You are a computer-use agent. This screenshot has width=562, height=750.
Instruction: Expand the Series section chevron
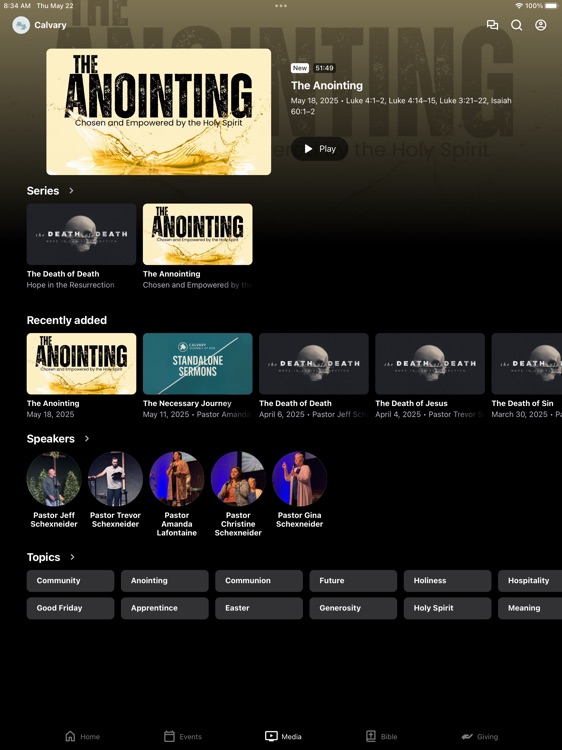[x=71, y=190]
